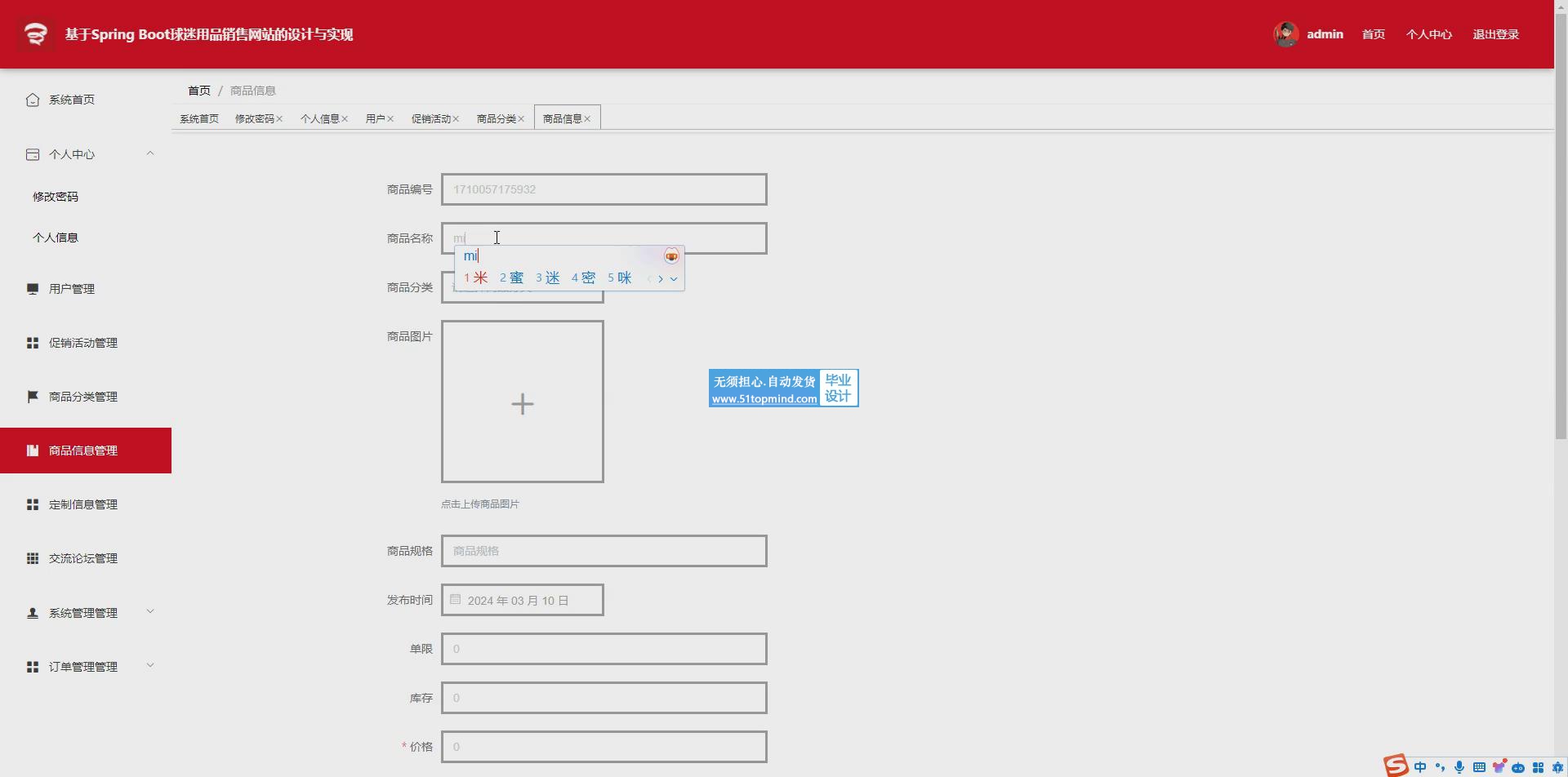Click the calendar icon in 发布时间 field
This screenshot has width=1568, height=777.
click(x=456, y=599)
